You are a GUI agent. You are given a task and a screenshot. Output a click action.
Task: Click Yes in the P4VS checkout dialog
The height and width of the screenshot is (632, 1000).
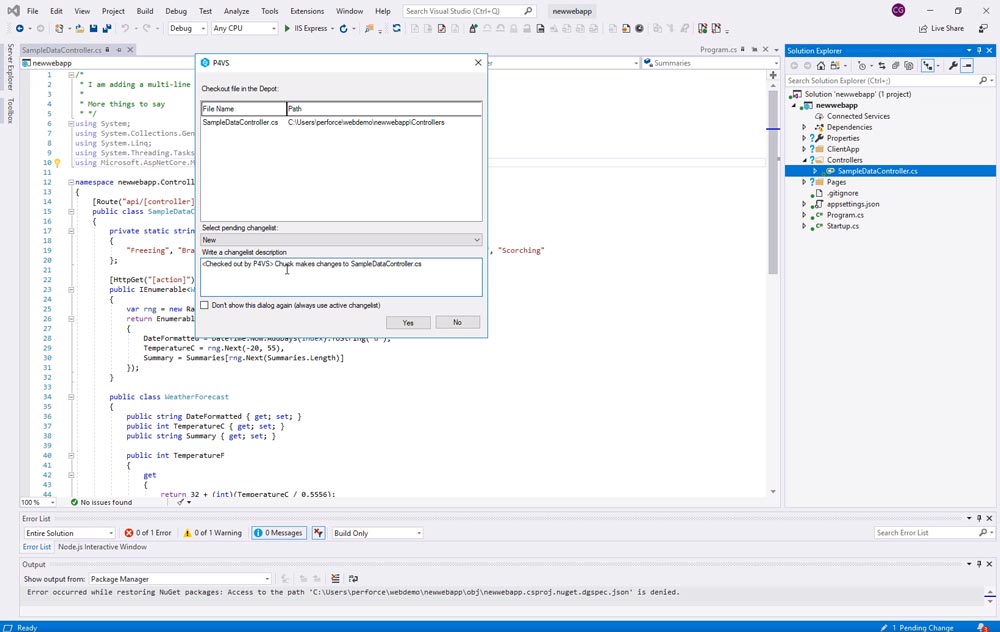pos(407,322)
